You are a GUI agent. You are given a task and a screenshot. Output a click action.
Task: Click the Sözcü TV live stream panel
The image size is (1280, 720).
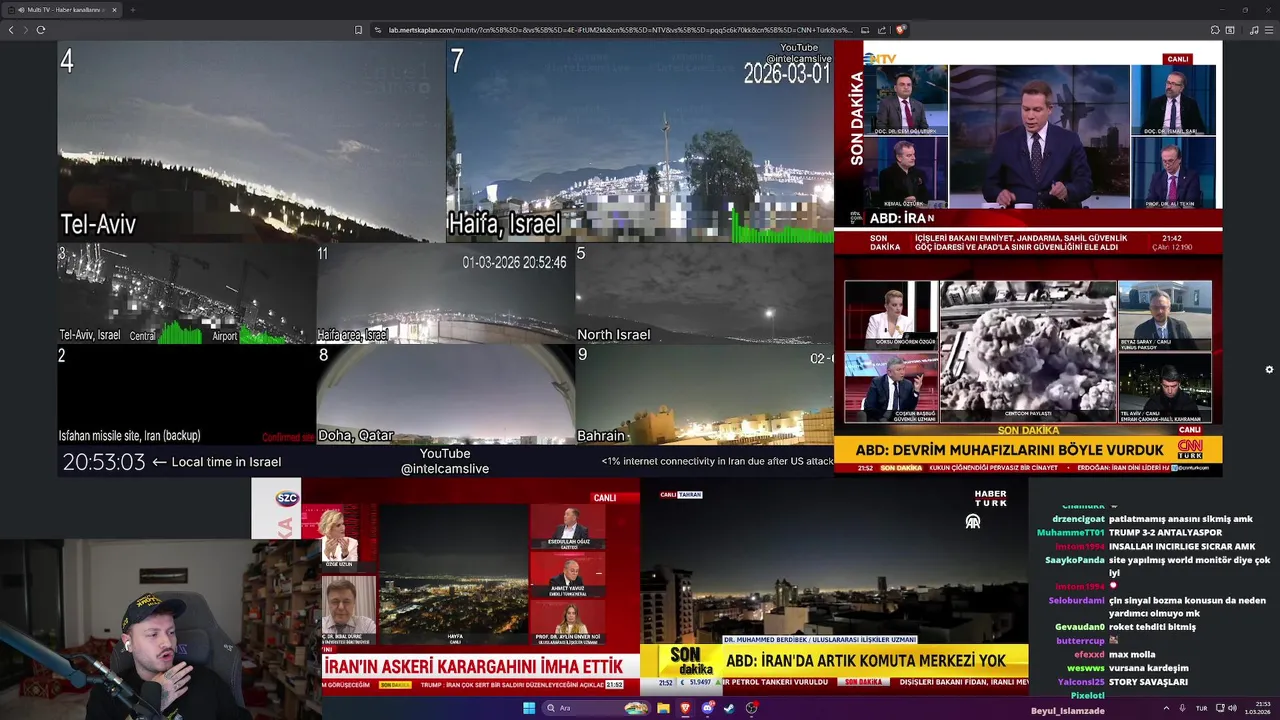click(445, 586)
